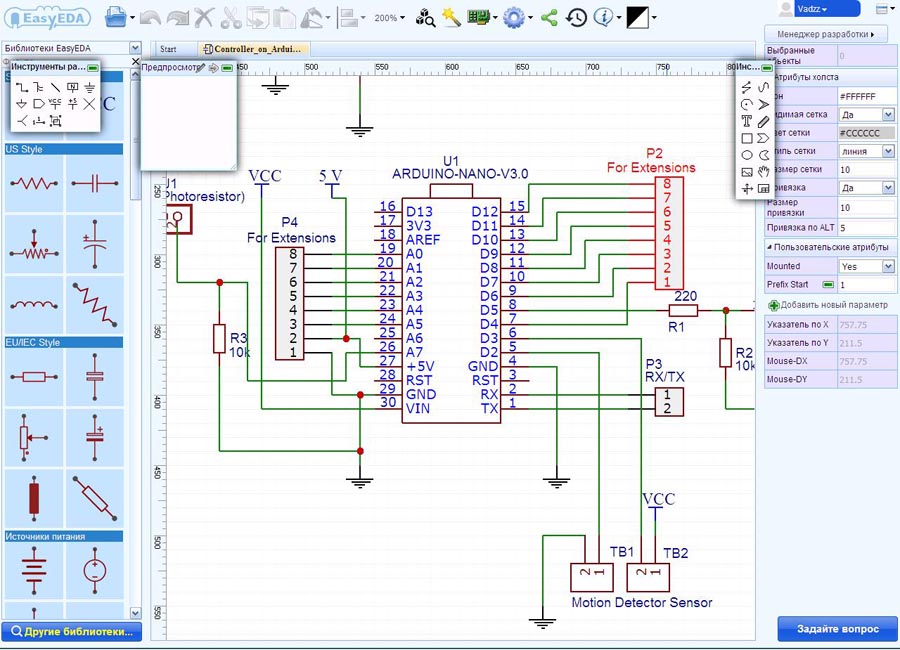
Task: Select the US style inductor thumbnail
Action: tap(34, 304)
